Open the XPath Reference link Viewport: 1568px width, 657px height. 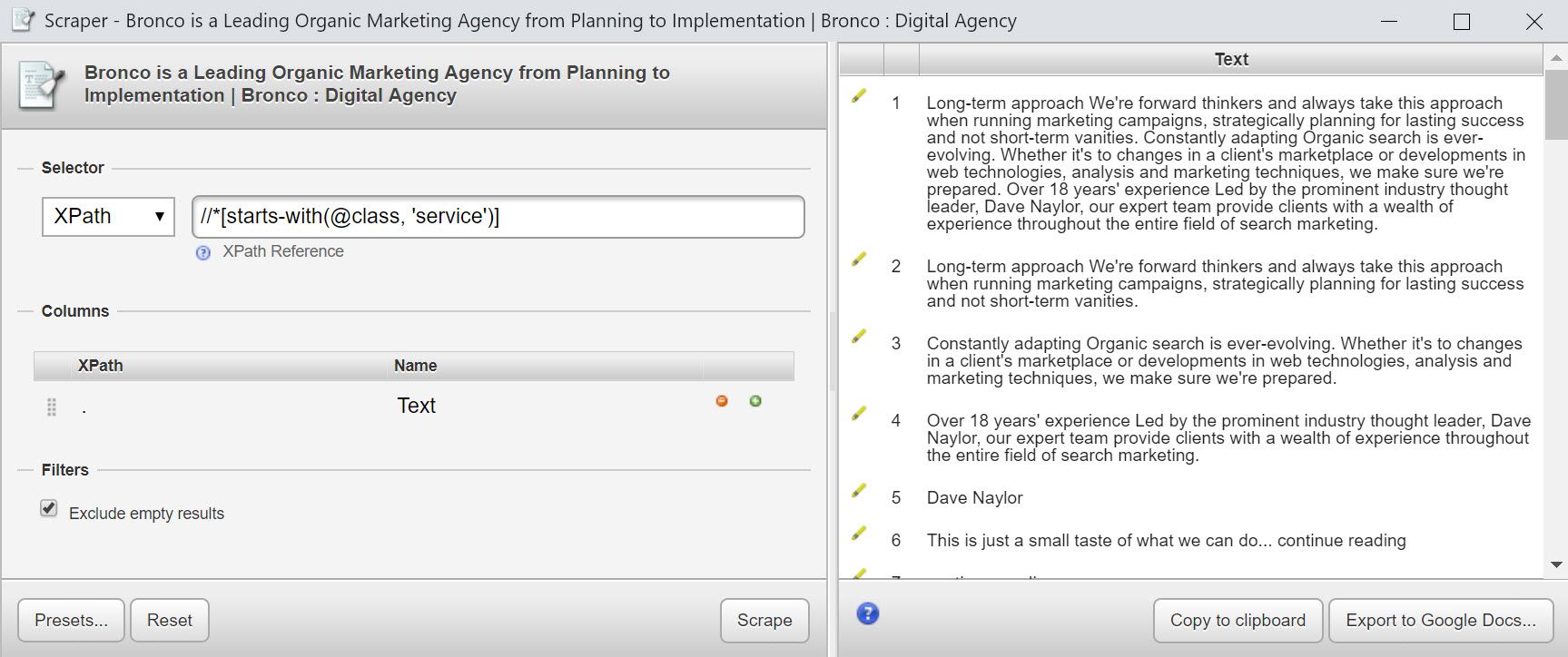coord(283,251)
